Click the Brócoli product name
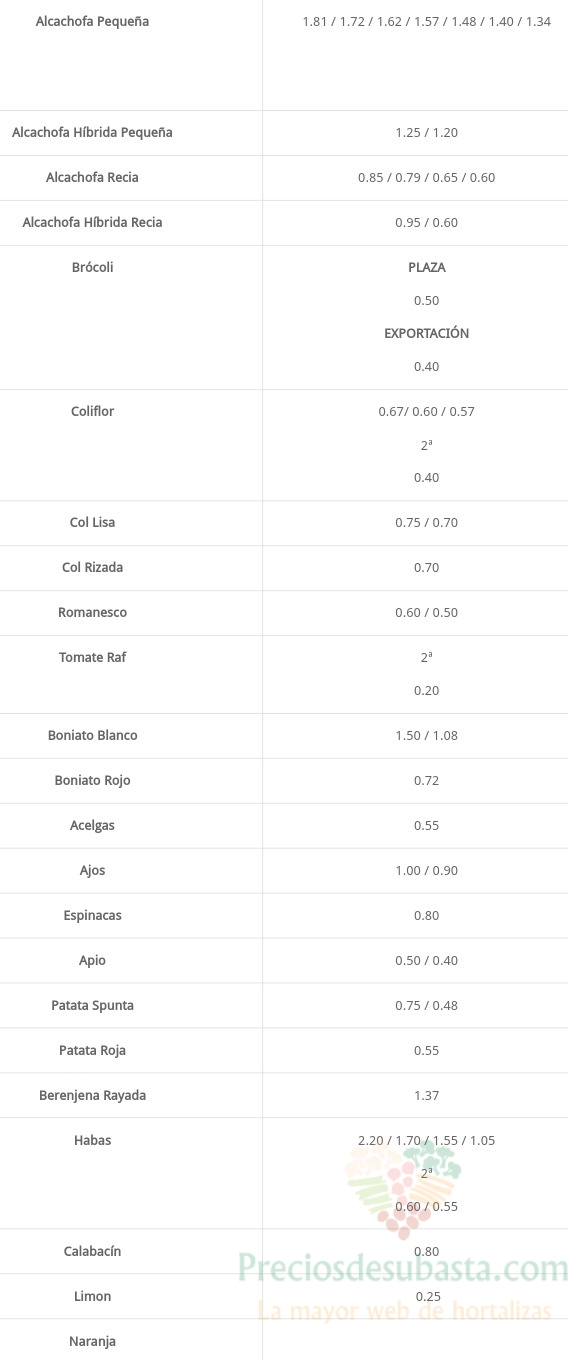This screenshot has width=568, height=1360. tap(92, 267)
